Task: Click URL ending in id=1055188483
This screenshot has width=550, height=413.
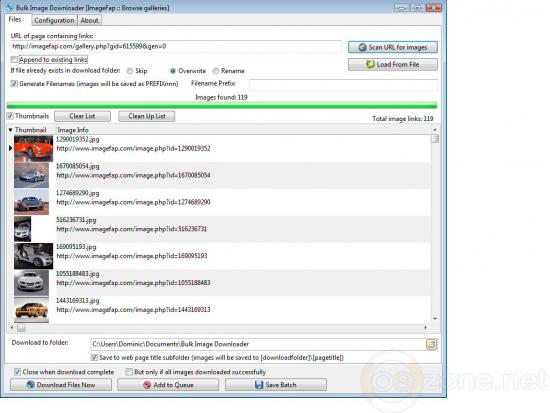Action: tap(133, 282)
